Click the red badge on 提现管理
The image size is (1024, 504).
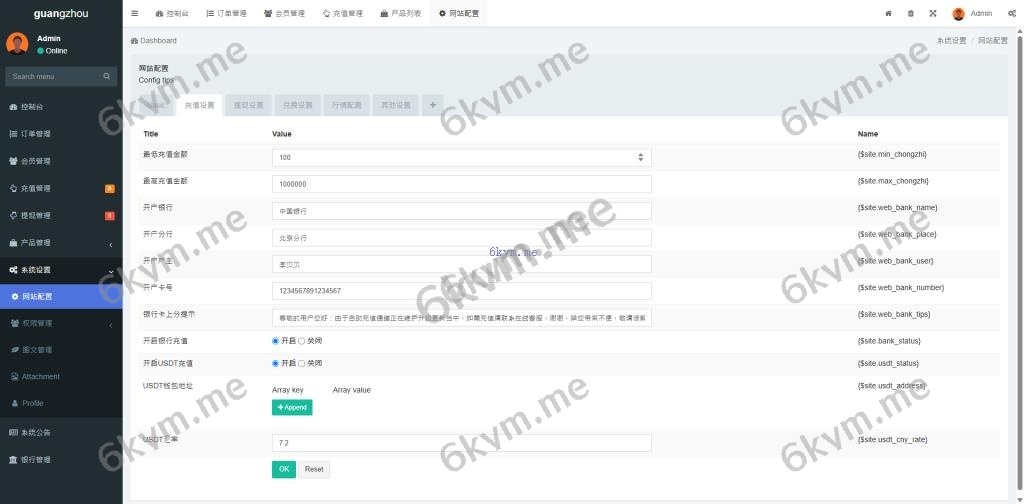[110, 215]
